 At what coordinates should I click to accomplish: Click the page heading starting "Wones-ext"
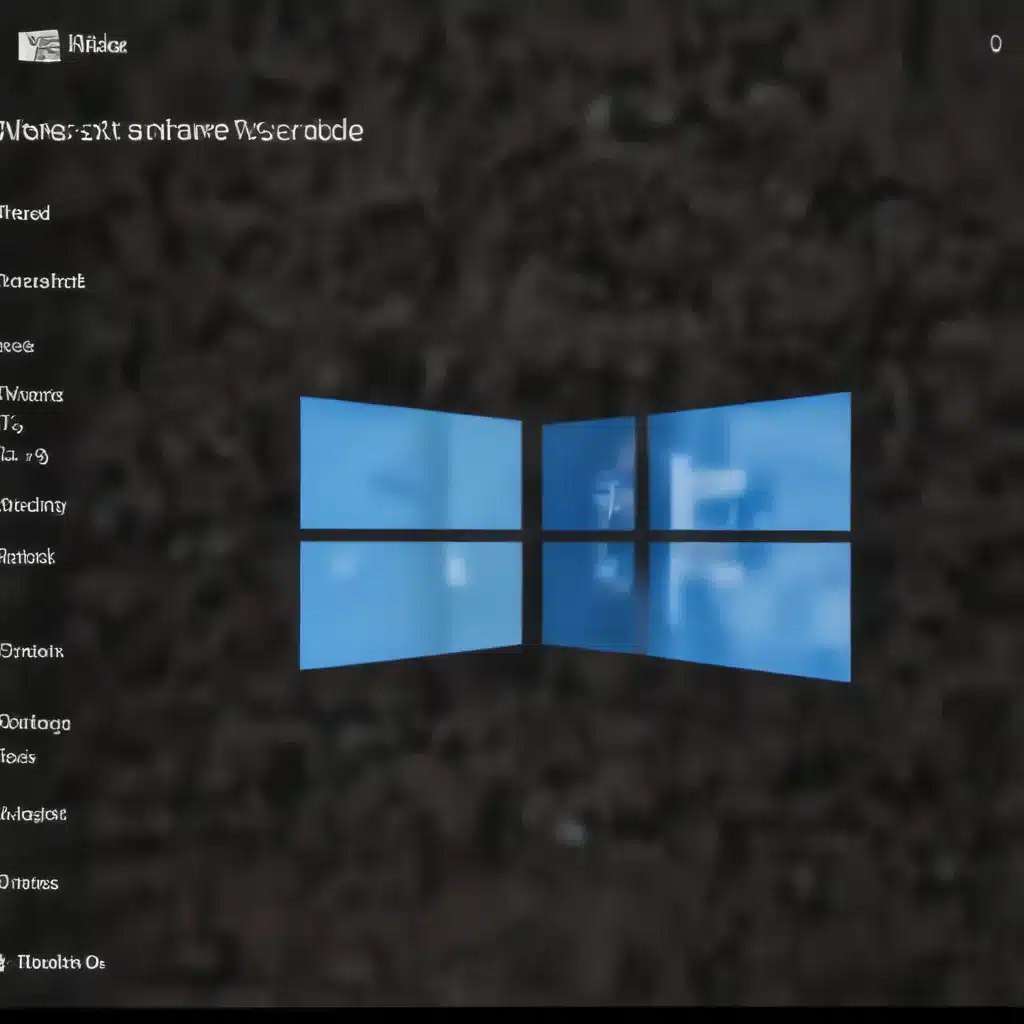(182, 131)
